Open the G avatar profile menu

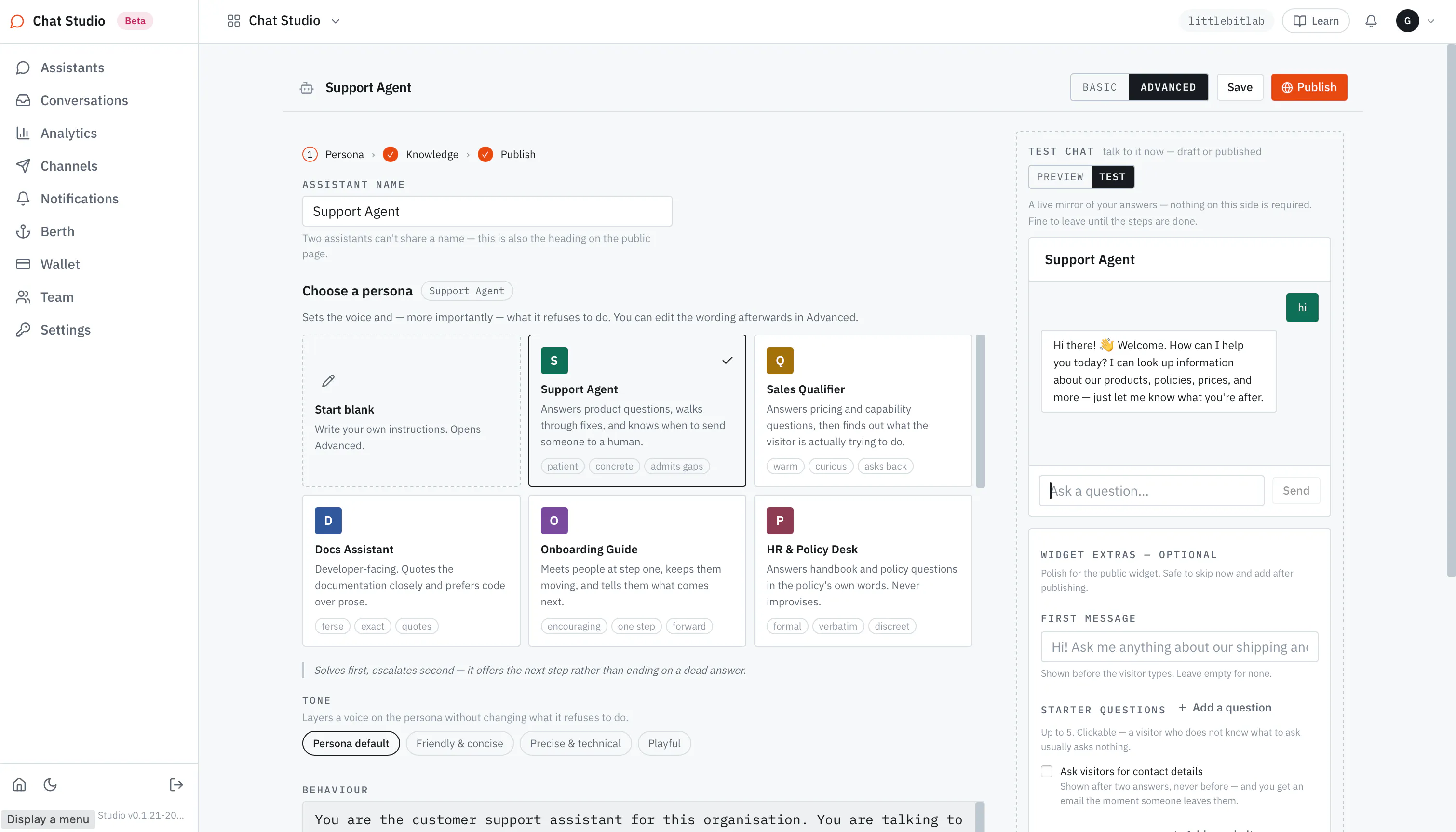tap(1407, 21)
